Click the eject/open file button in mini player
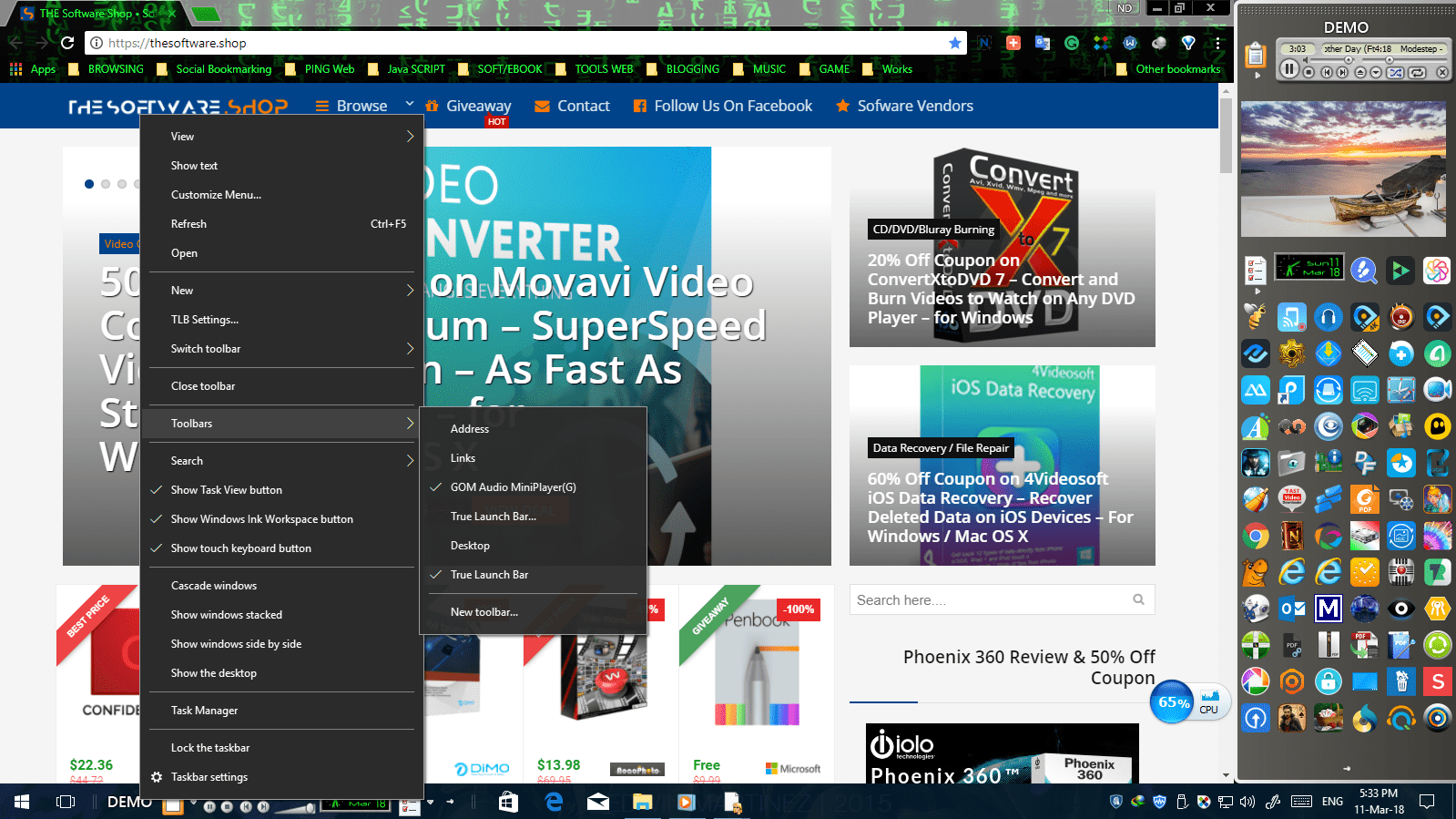Viewport: 1456px width, 819px height. click(x=1360, y=72)
